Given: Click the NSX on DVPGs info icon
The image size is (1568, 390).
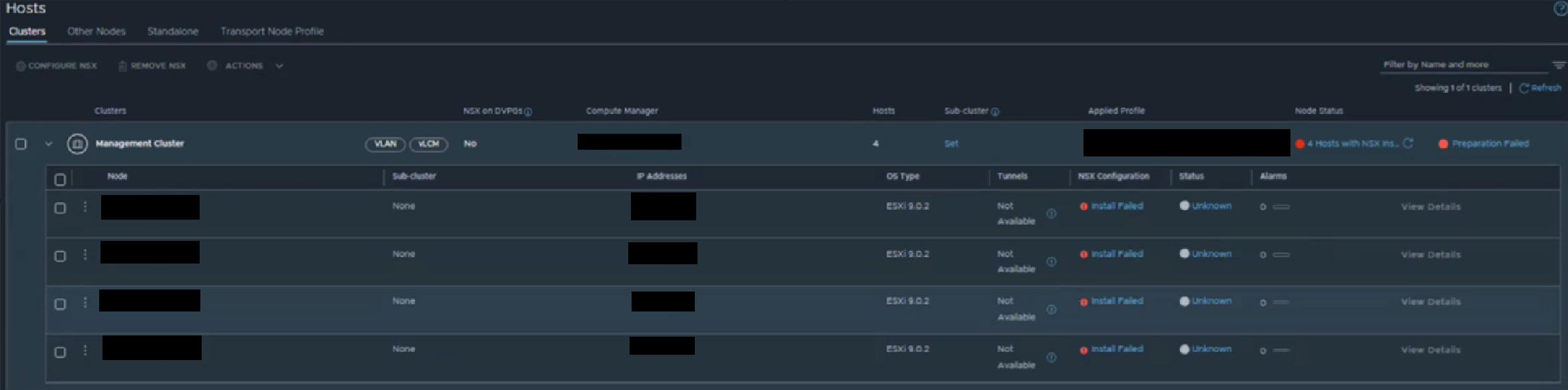Looking at the screenshot, I should 528,112.
